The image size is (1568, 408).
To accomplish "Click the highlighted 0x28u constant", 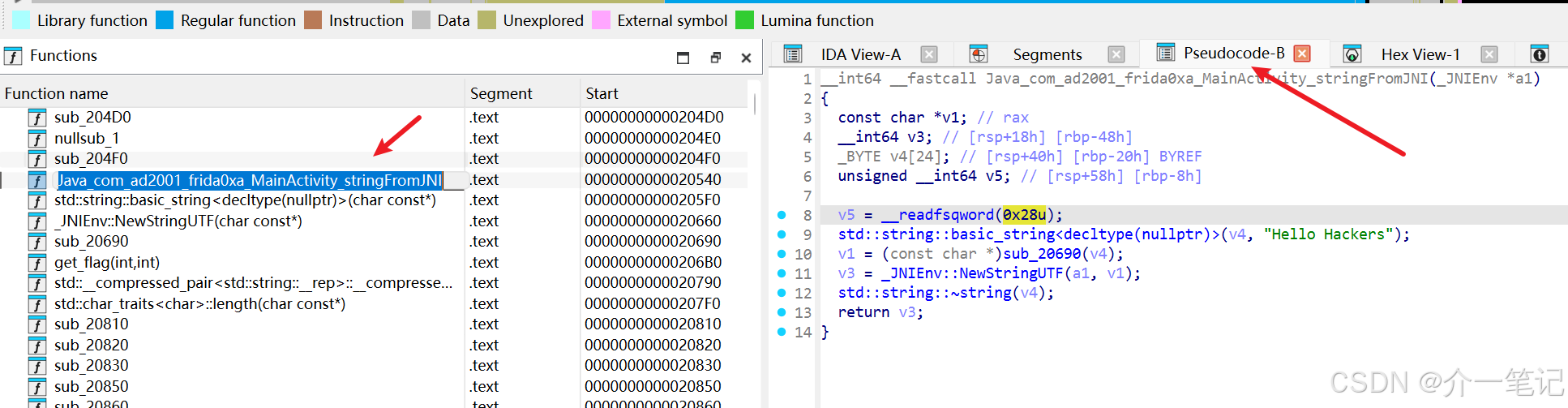I will [1024, 215].
